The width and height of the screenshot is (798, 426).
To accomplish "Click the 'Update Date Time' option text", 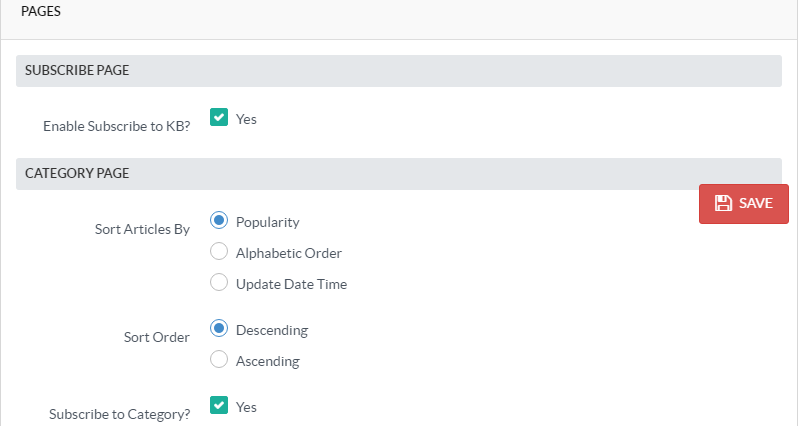I will [x=291, y=284].
